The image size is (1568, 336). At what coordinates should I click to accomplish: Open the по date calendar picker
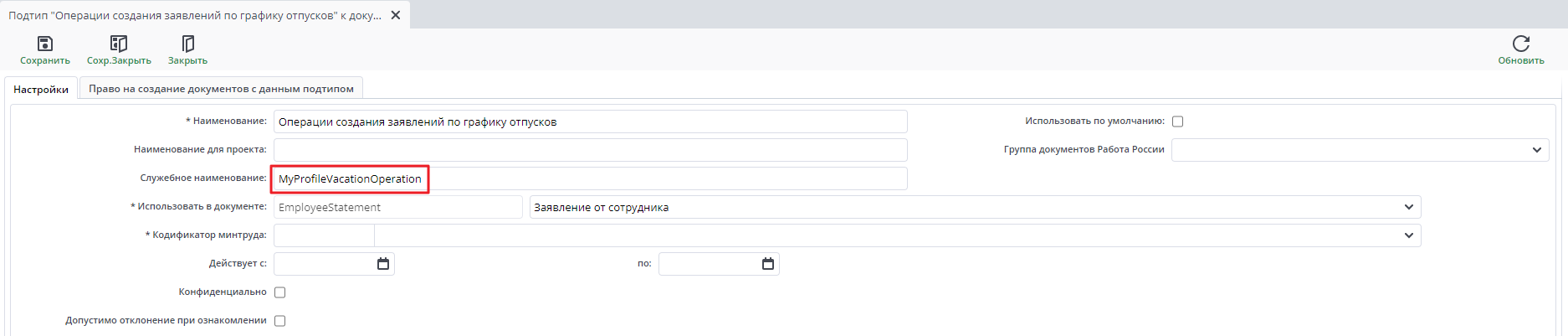click(768, 264)
